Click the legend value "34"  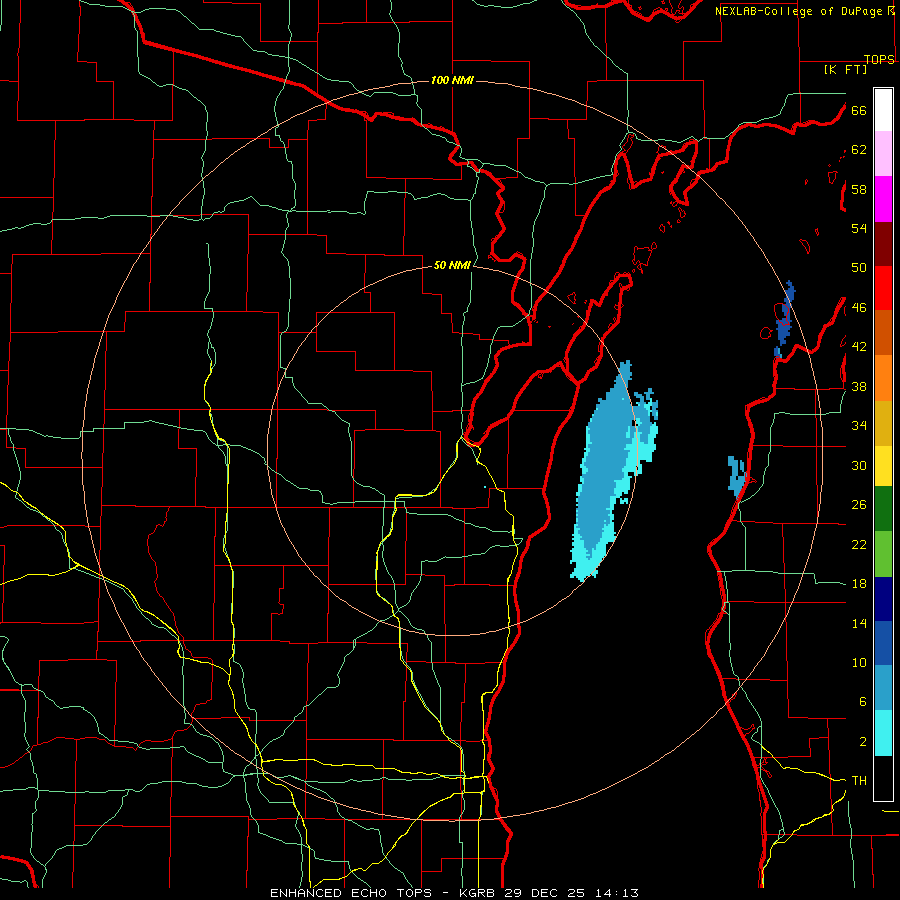pos(859,426)
